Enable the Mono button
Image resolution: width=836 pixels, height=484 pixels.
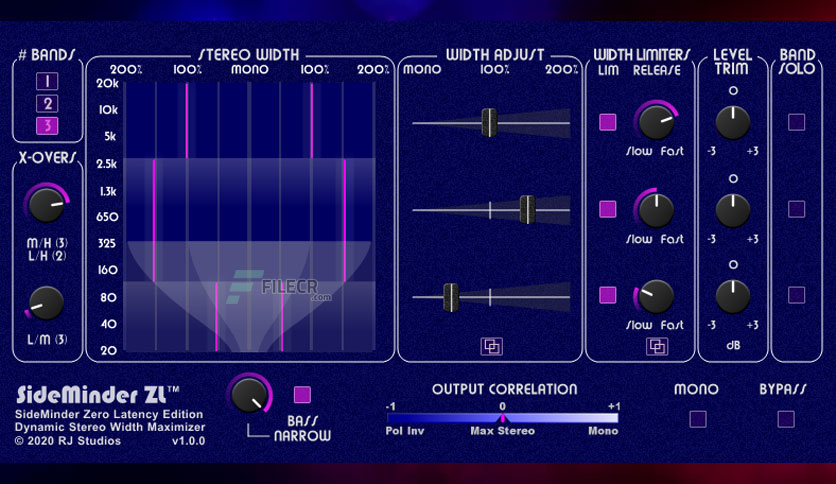[x=698, y=419]
